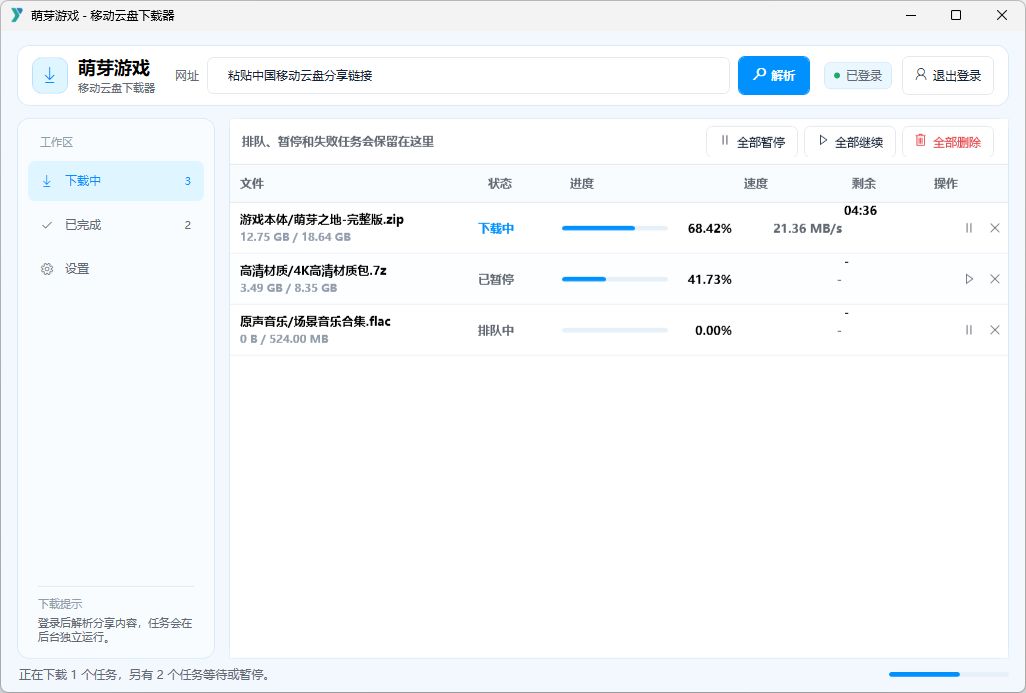This screenshot has width=1026, height=693.
Task: Click the 工作区 sidebar label
Action: click(56, 142)
